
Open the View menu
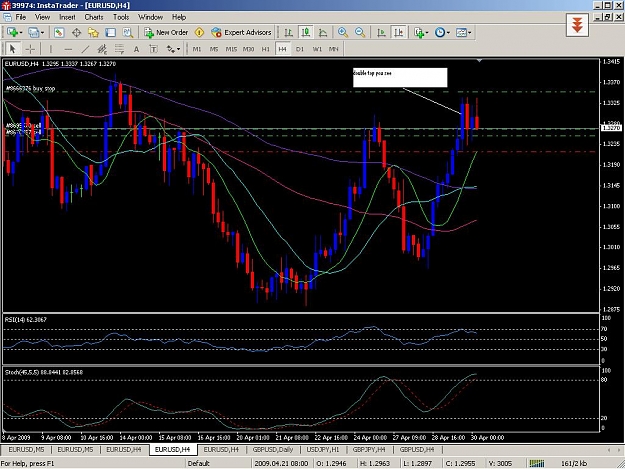[42, 17]
